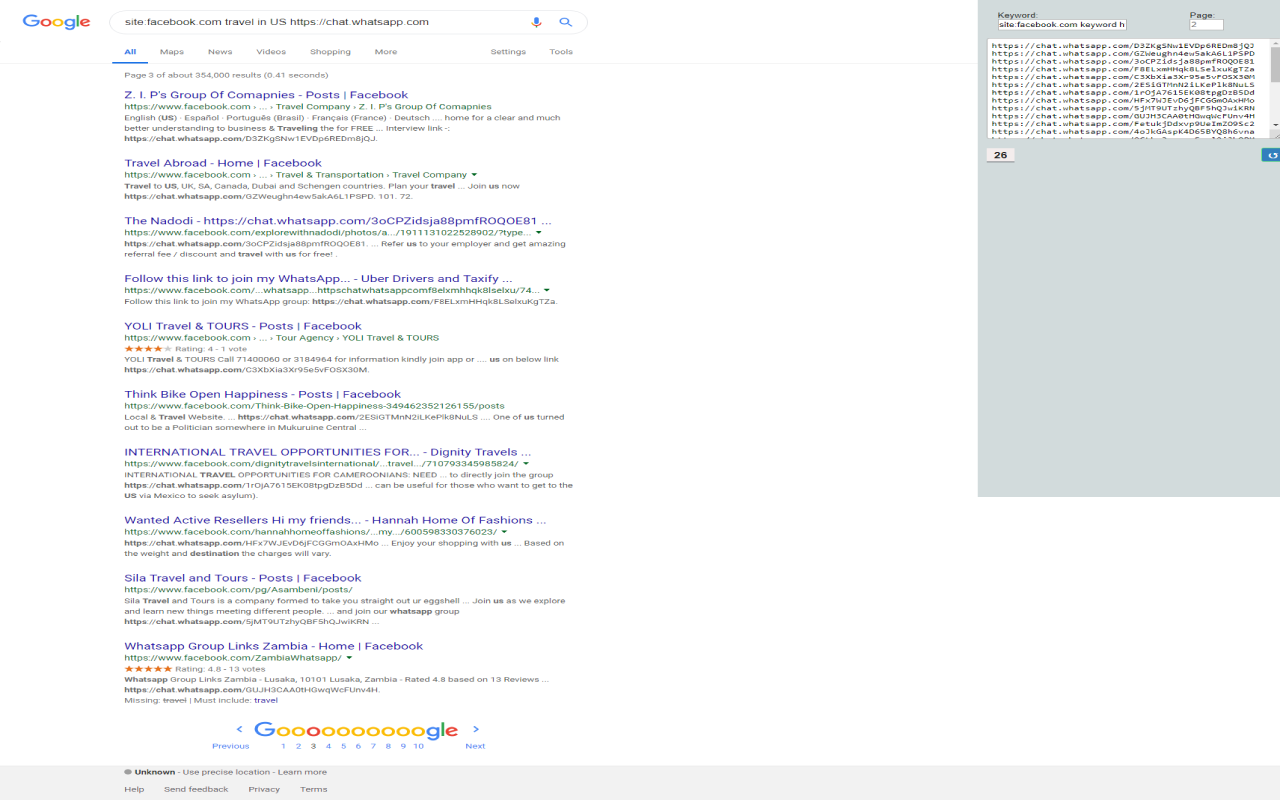Click the previous-page arrow in pagination
1280x800 pixels.
click(x=240, y=730)
